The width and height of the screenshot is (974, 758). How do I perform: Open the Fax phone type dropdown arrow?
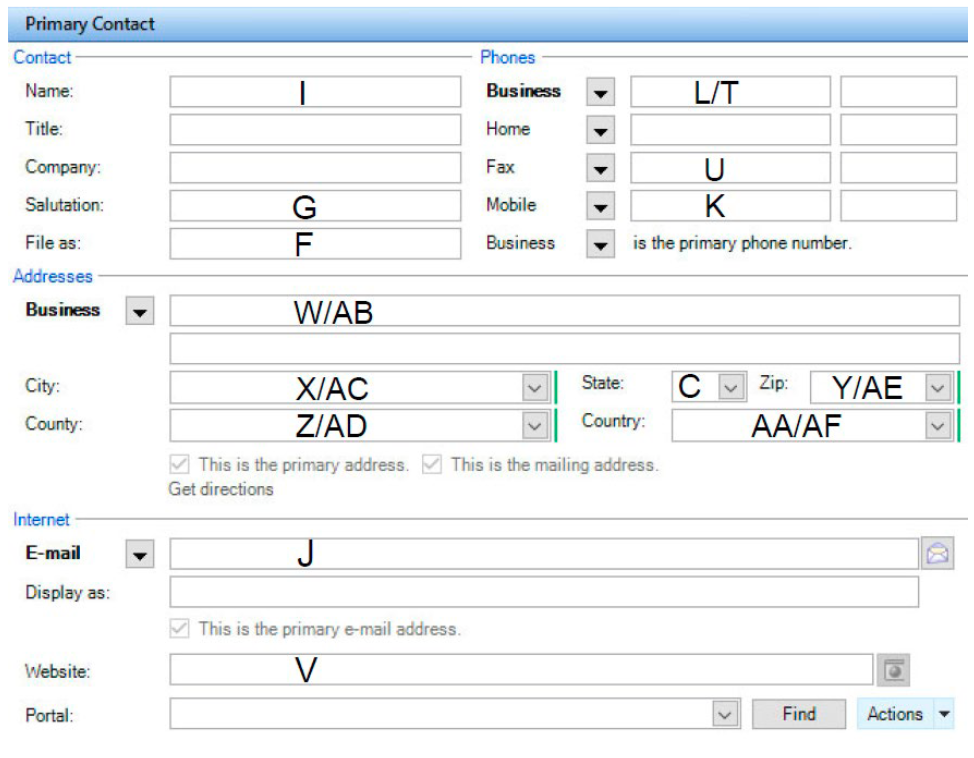click(600, 168)
